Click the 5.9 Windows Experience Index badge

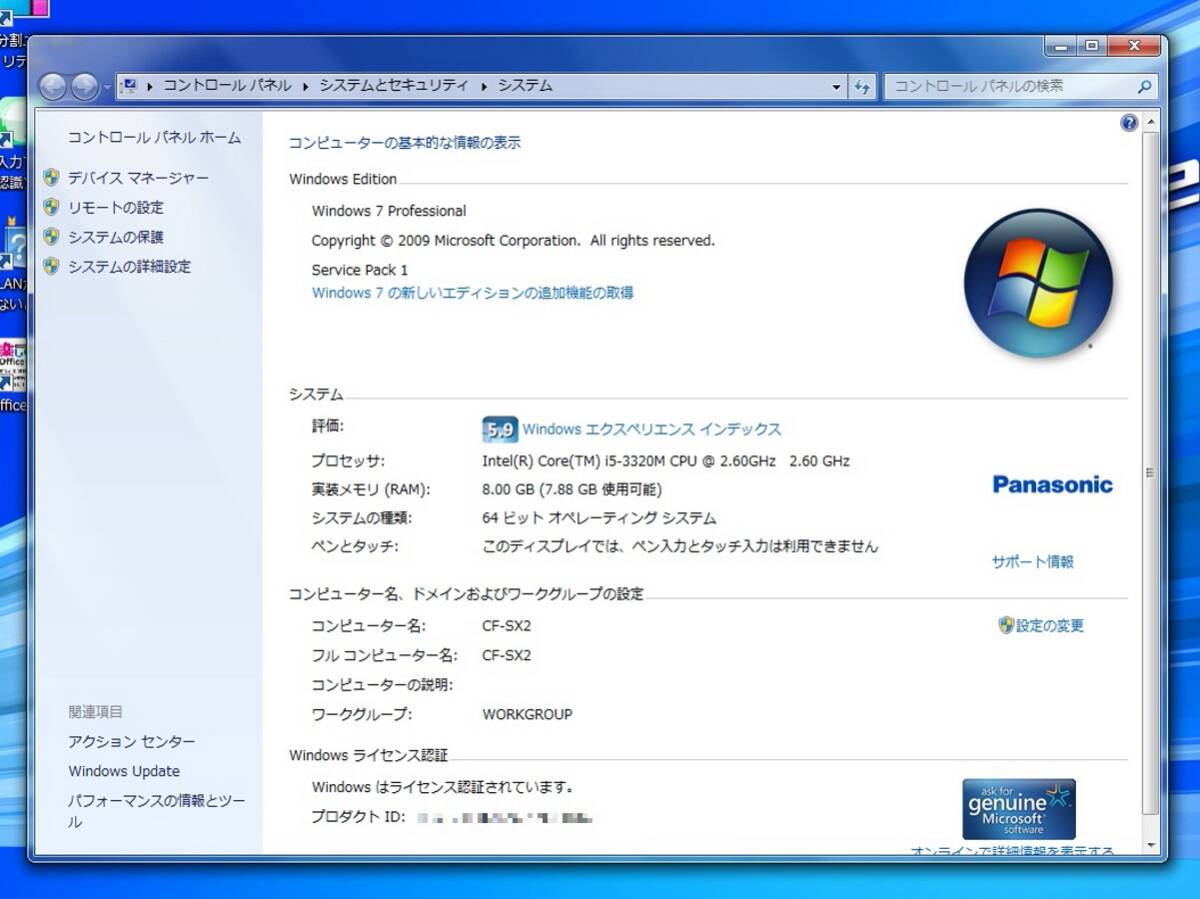pos(499,429)
